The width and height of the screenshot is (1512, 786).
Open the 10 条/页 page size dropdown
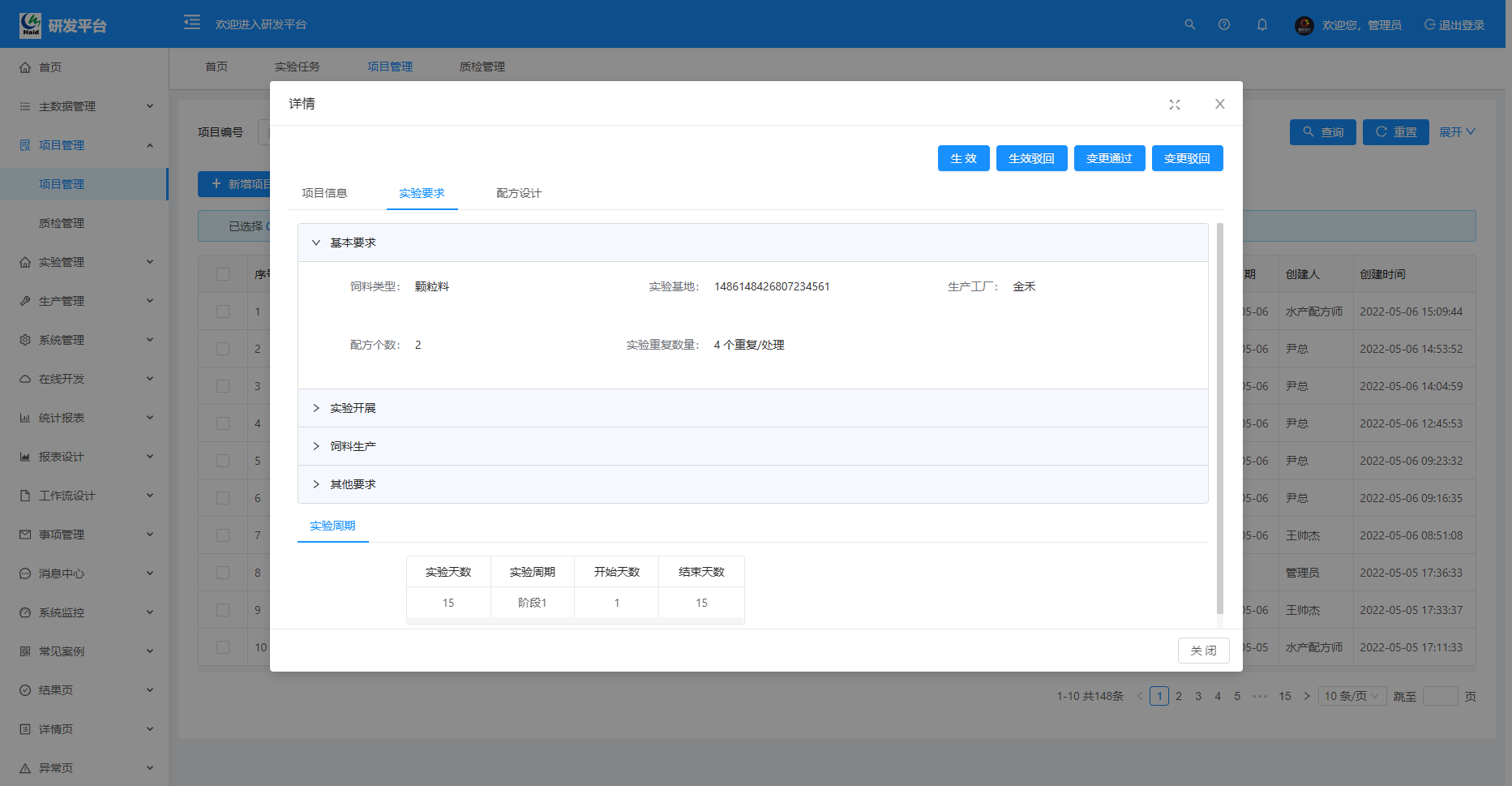[x=1352, y=696]
